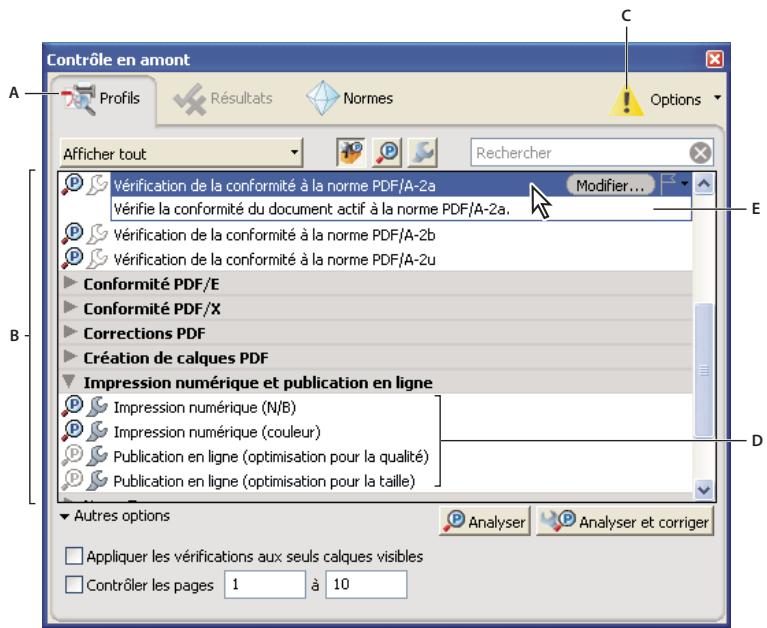Image resolution: width=767 pixels, height=628 pixels.
Task: Click greyed magnifier icon of taille publication
Action: pos(72,480)
